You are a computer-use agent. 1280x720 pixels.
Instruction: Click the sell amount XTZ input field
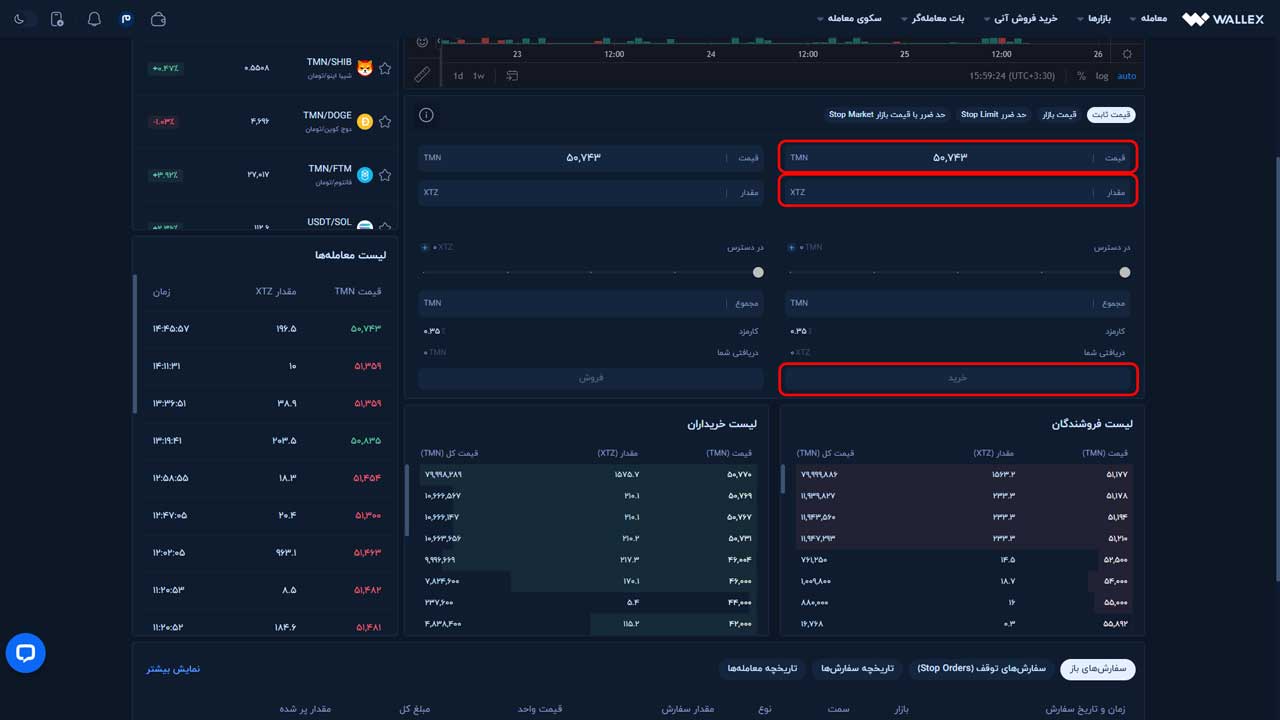pos(592,191)
